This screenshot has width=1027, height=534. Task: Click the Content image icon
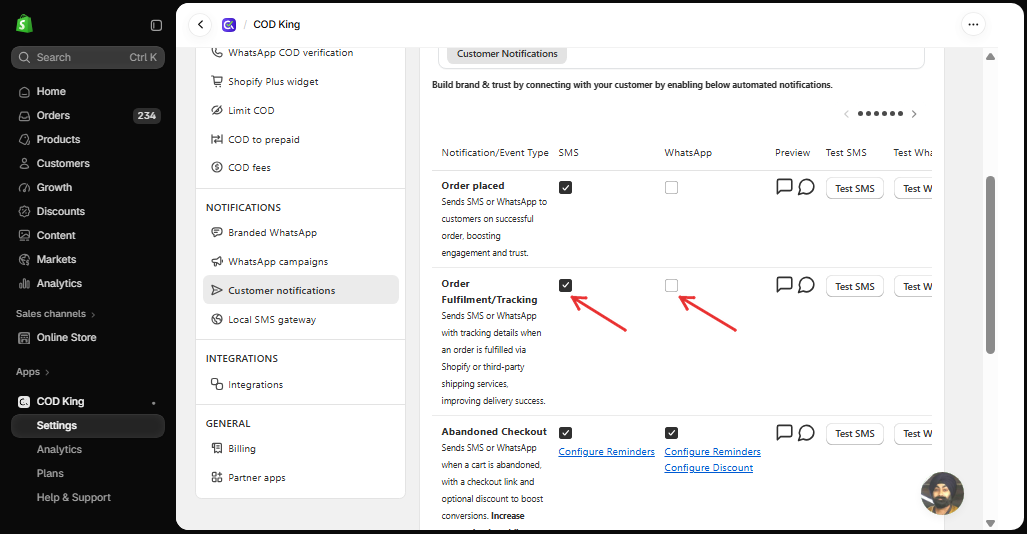pyautogui.click(x=24, y=235)
